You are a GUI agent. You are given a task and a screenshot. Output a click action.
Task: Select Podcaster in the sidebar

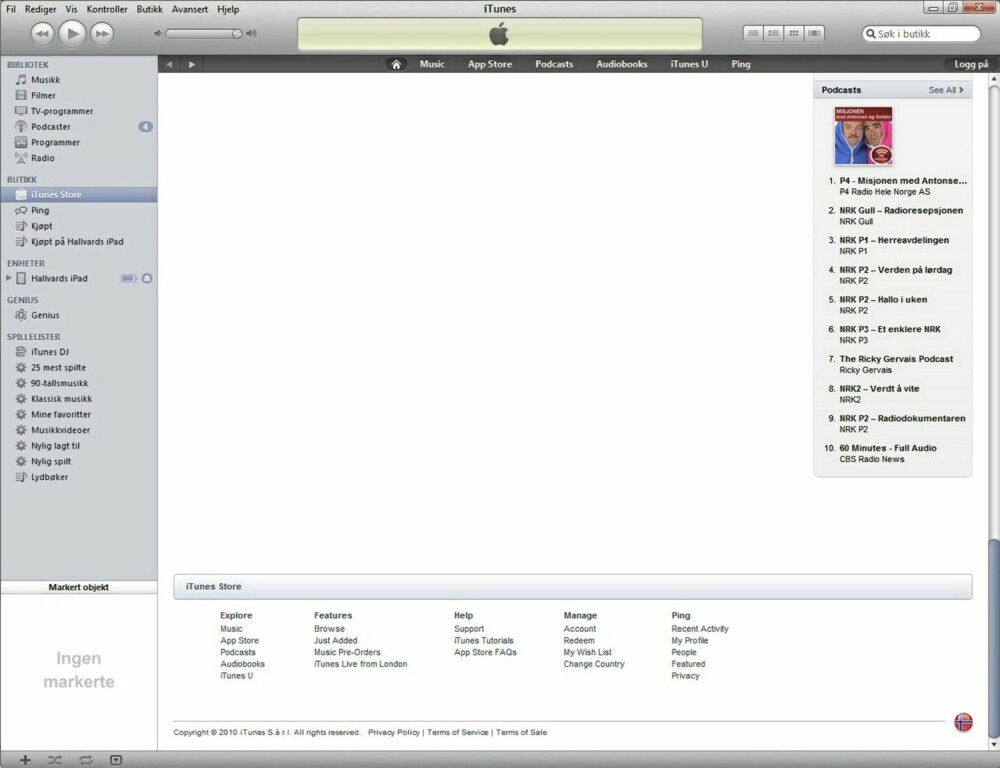[x=78, y=126]
